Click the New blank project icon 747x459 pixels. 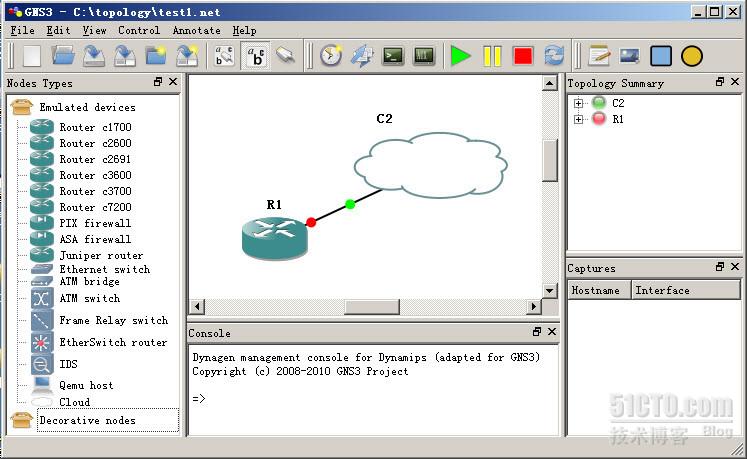32,56
